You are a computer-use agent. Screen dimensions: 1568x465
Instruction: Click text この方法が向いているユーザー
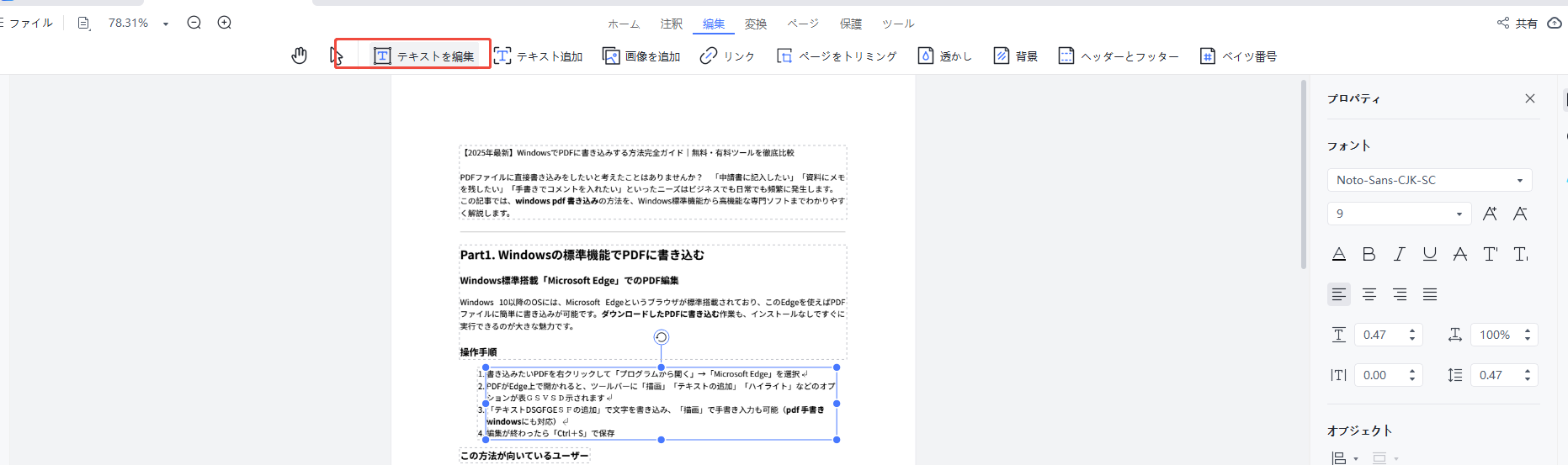click(x=524, y=456)
